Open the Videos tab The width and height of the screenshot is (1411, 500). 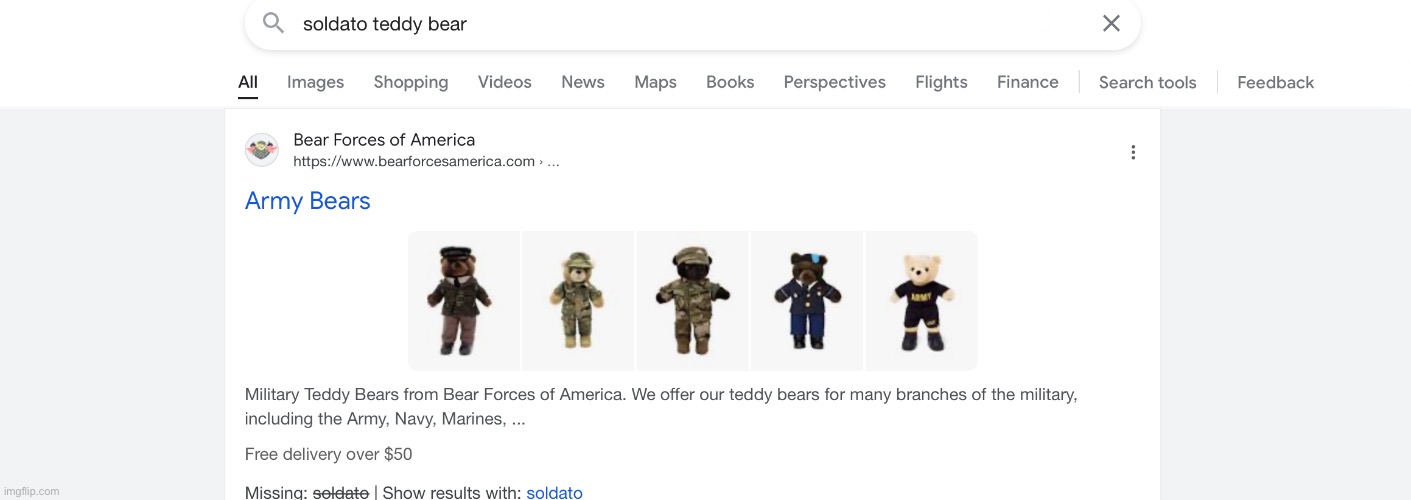click(x=505, y=82)
